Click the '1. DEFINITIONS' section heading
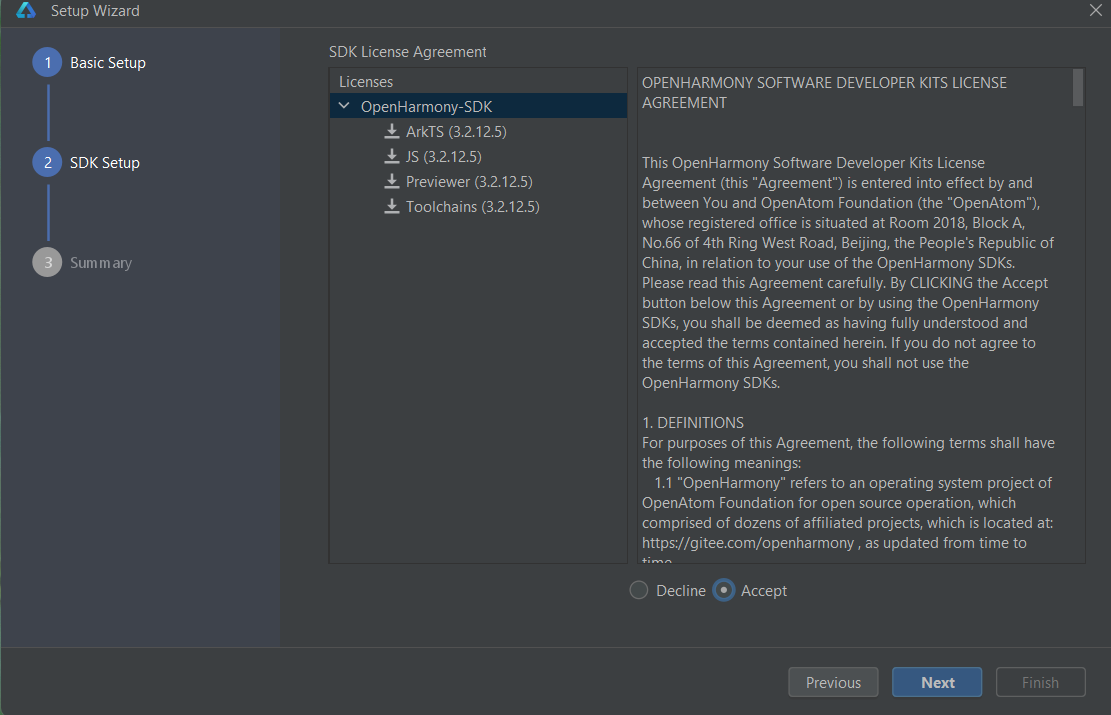 [693, 423]
